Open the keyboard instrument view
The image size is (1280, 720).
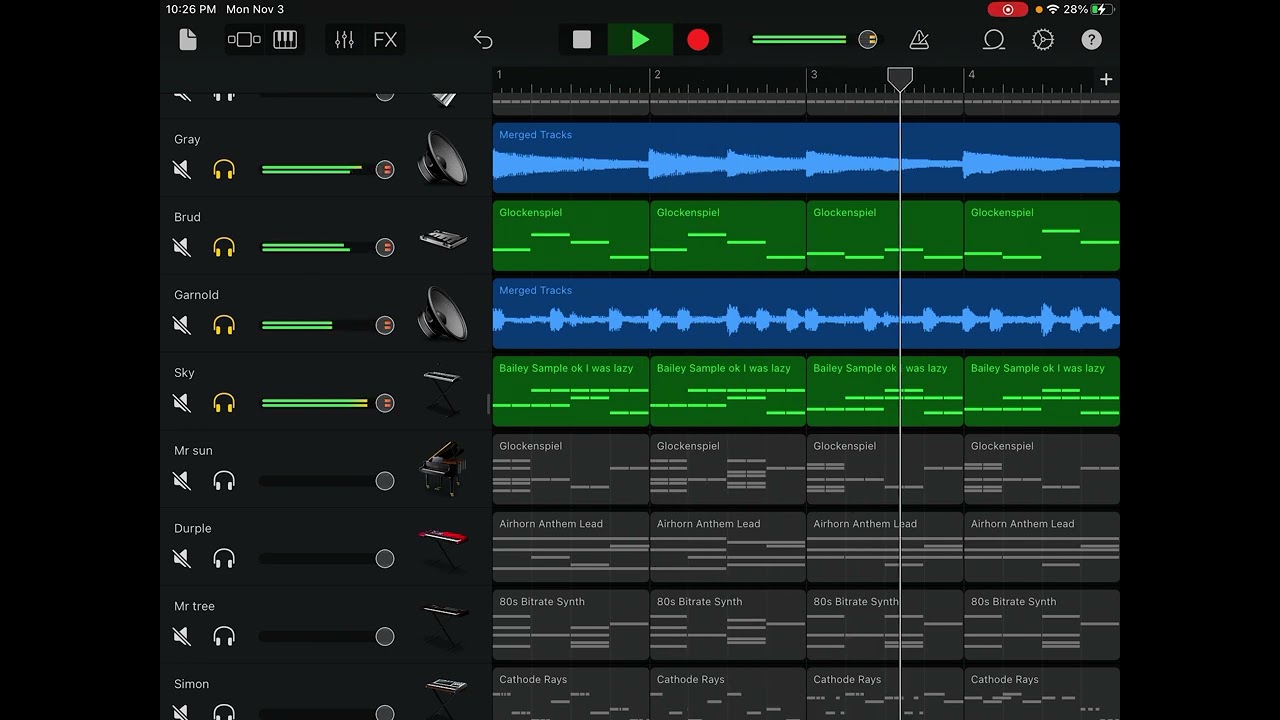click(285, 40)
